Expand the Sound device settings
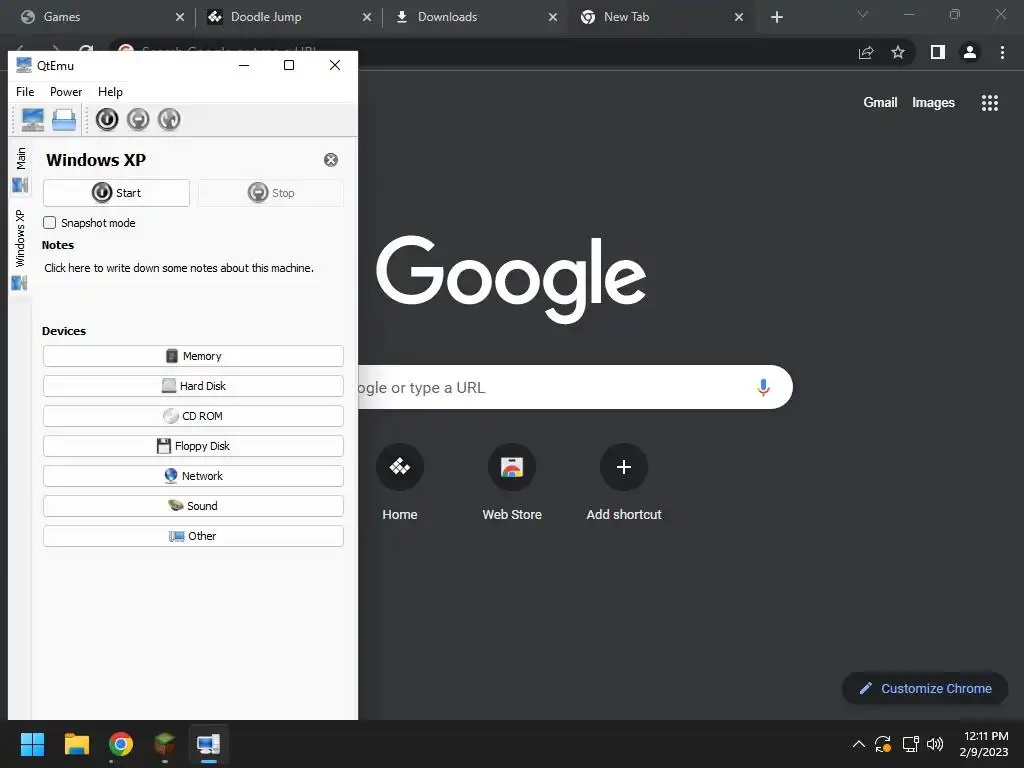1024x768 pixels. (x=193, y=506)
